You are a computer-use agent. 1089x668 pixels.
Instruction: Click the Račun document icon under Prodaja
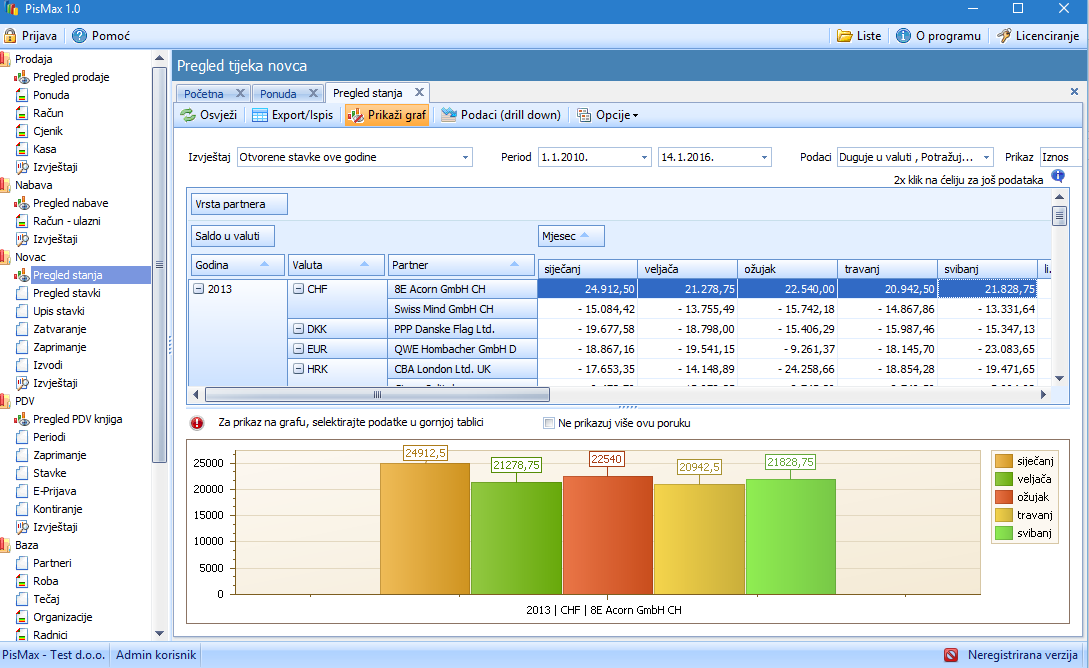point(22,113)
